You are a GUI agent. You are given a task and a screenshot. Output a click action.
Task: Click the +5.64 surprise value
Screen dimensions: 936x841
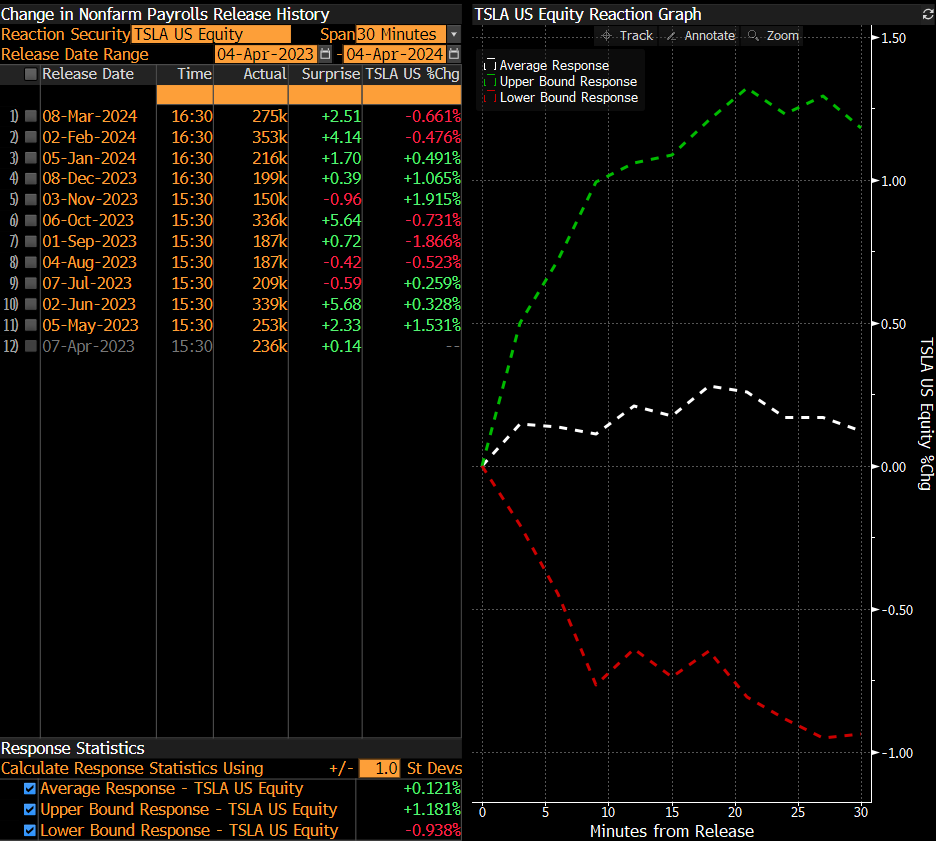click(341, 220)
